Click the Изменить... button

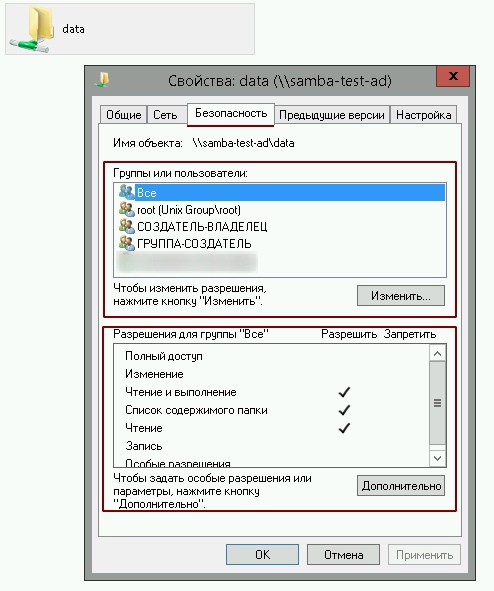401,296
